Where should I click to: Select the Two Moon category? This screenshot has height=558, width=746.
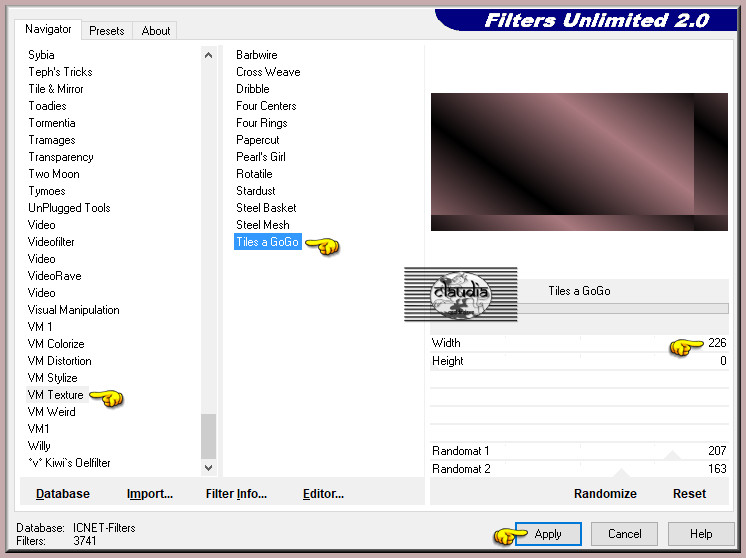(54, 174)
